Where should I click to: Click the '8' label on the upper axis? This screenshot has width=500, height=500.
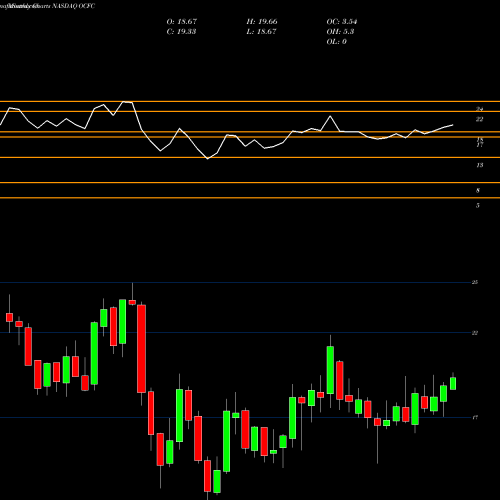pos(478,190)
